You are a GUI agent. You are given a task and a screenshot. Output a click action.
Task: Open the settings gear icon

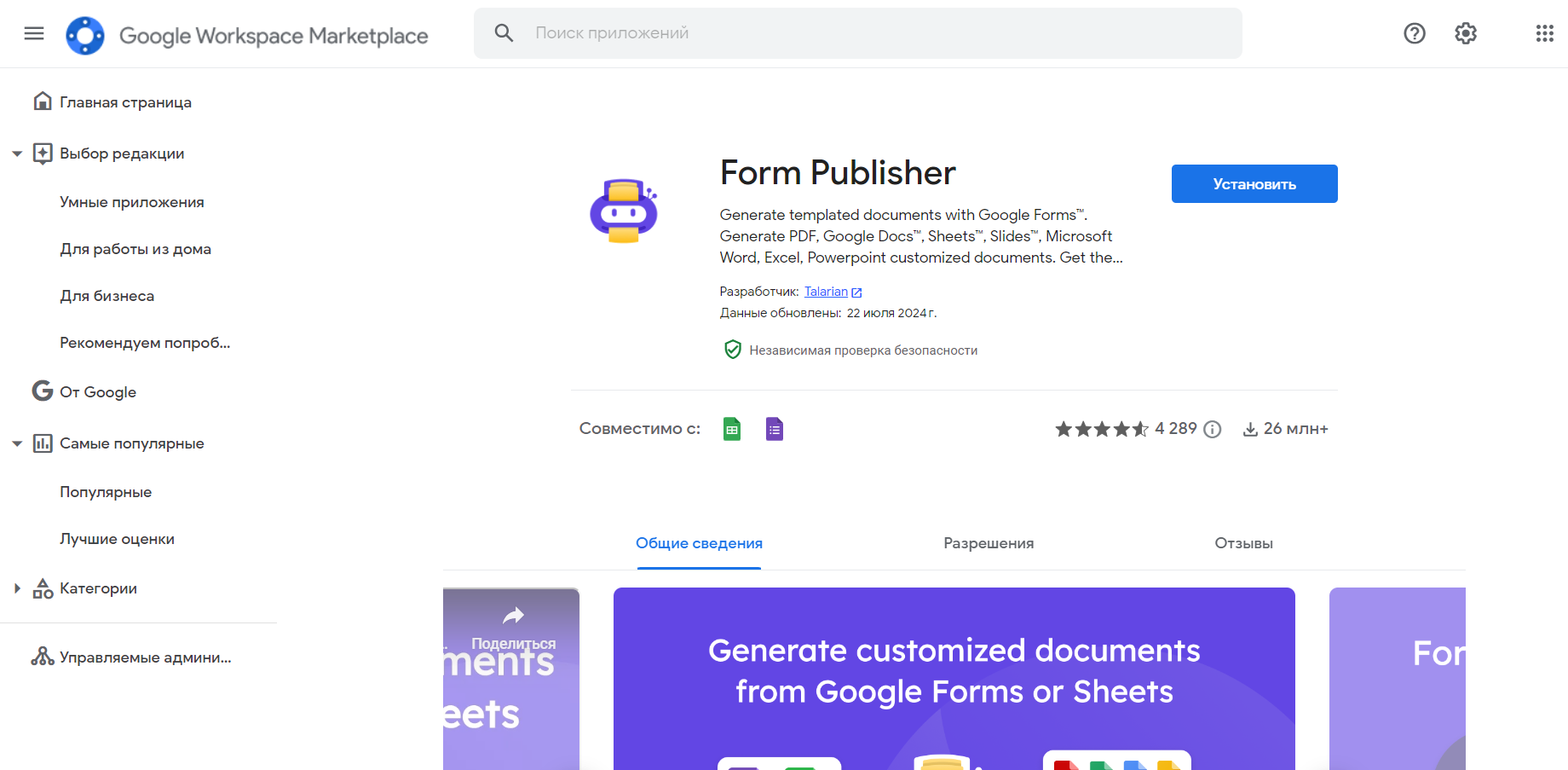pyautogui.click(x=1466, y=33)
